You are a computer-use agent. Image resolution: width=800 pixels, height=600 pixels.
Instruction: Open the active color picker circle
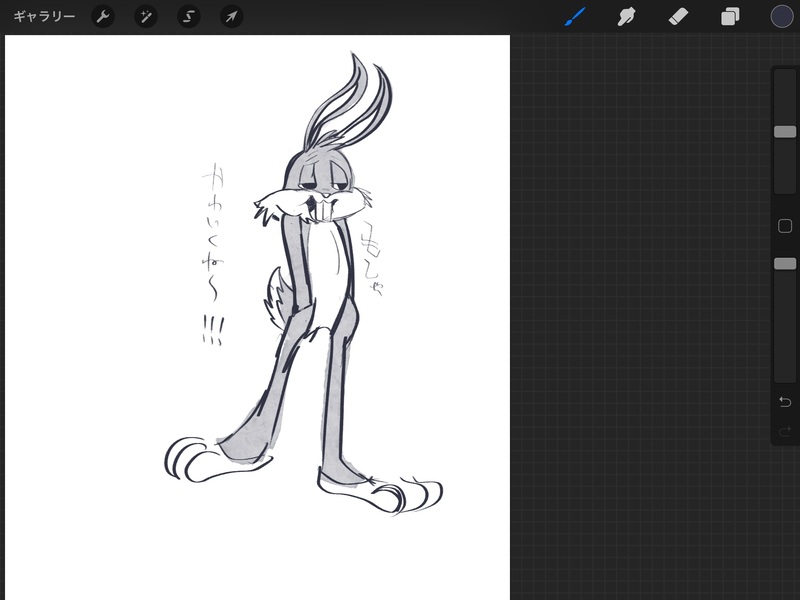point(782,17)
